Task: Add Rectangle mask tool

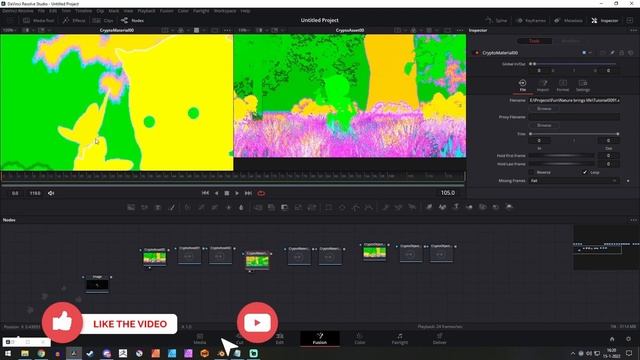Action: pos(329,207)
